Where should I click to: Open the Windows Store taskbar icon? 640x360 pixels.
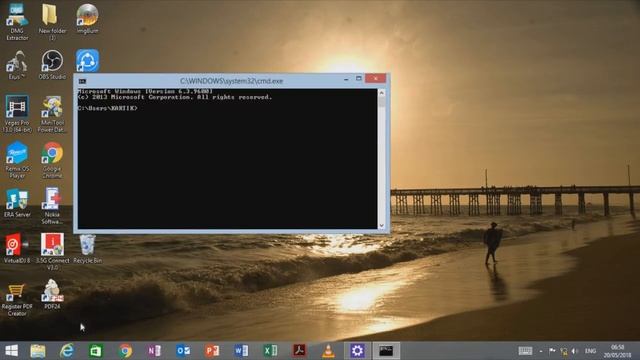tap(96, 351)
